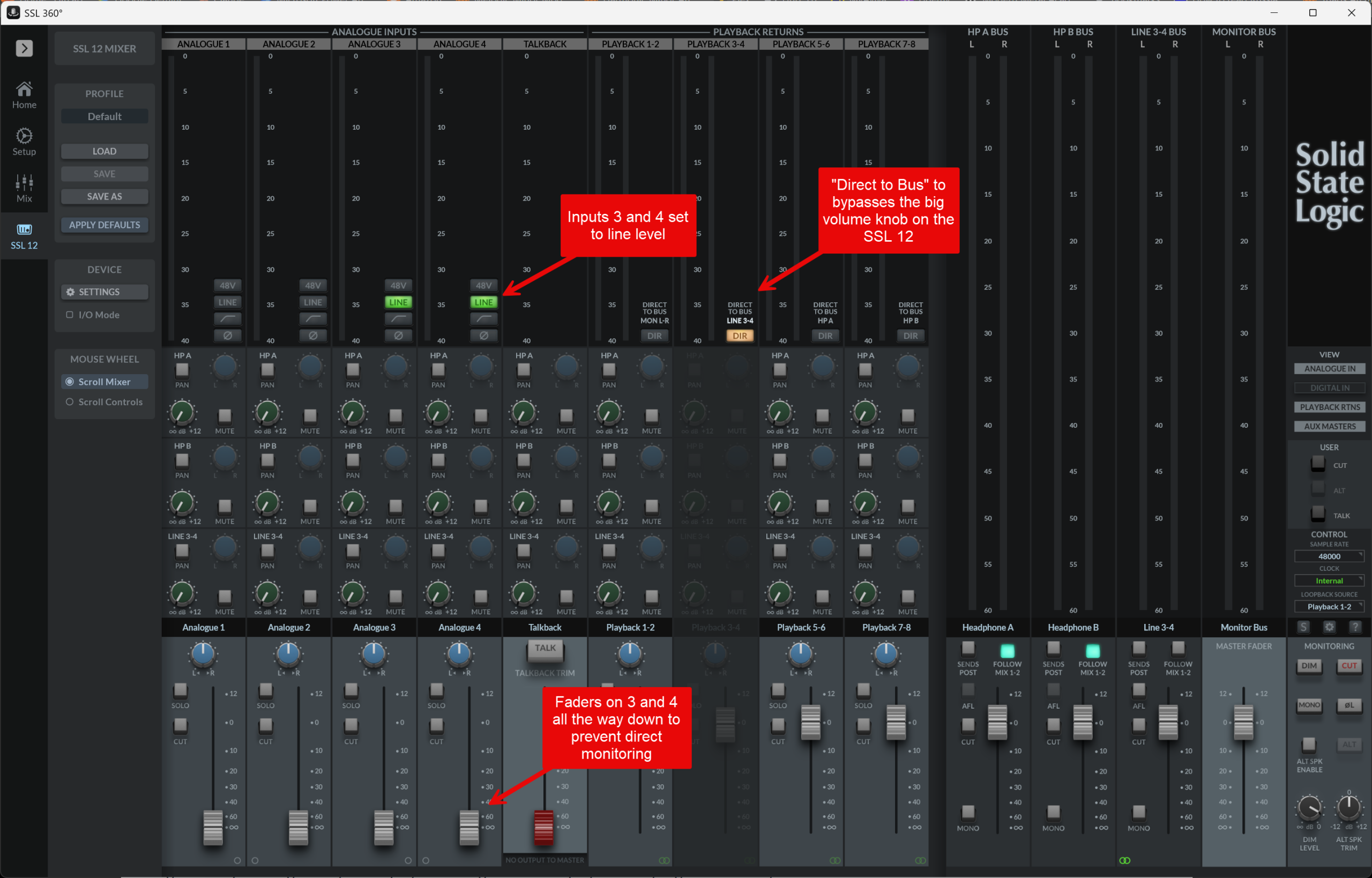The height and width of the screenshot is (878, 1372).
Task: Click SAVE AS profile button
Action: pyautogui.click(x=105, y=196)
